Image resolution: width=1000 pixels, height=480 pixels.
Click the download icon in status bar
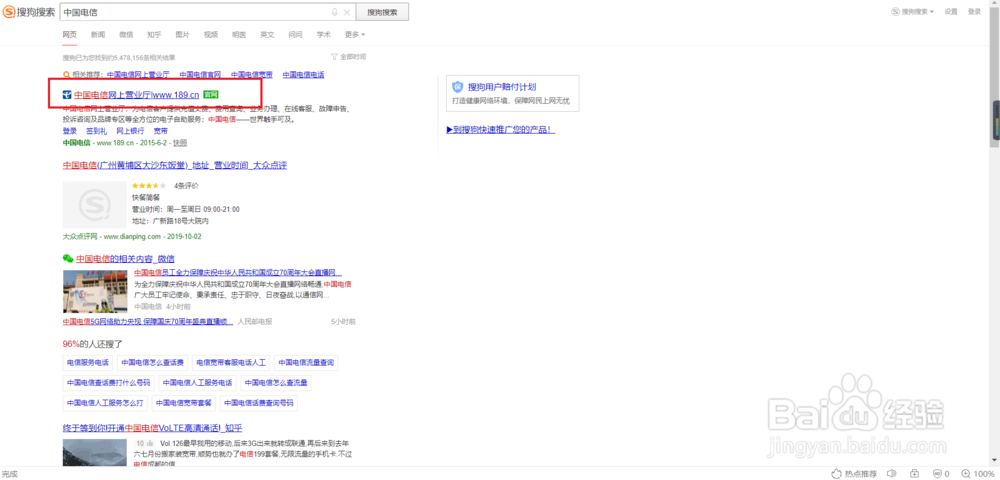pos(915,474)
